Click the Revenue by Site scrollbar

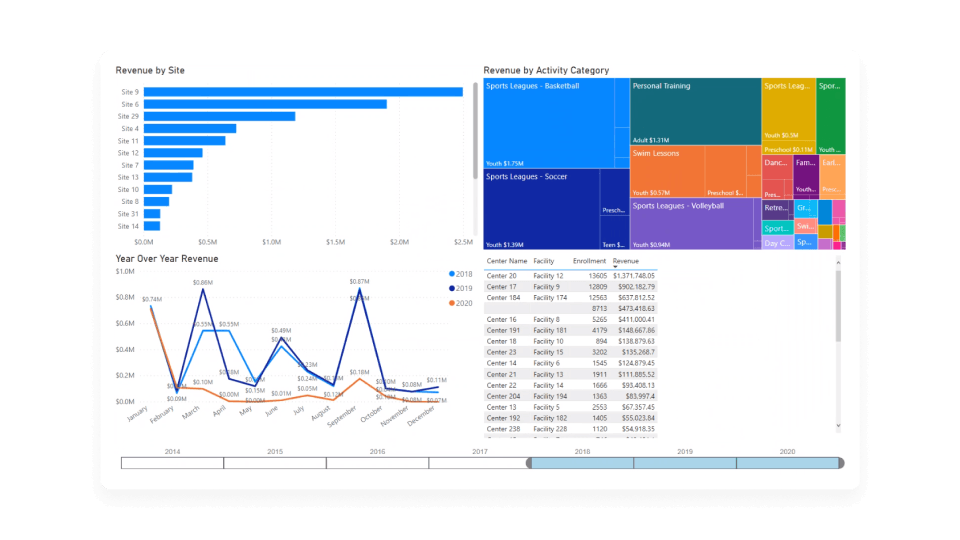(475, 130)
